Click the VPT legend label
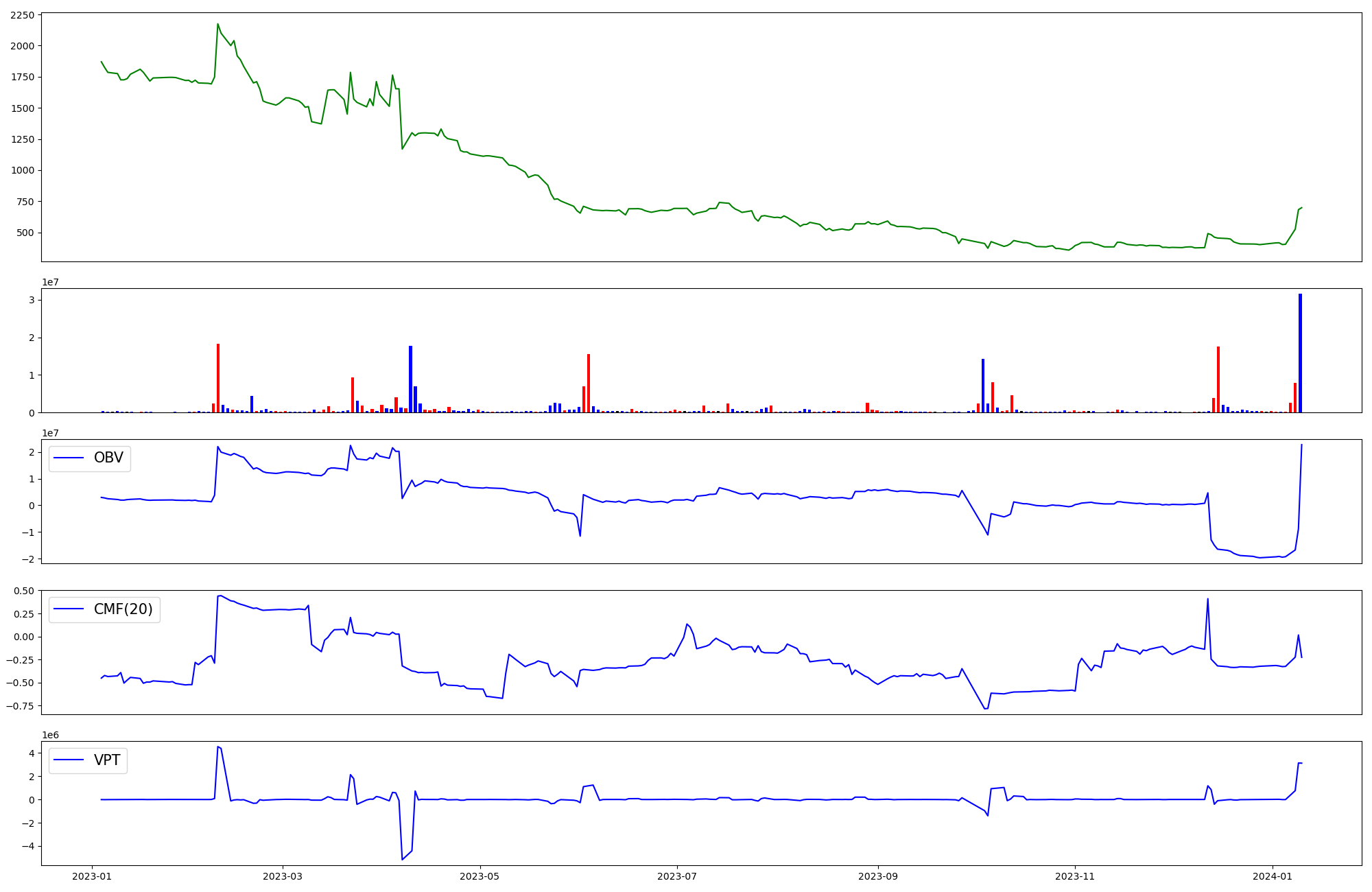 tap(107, 760)
